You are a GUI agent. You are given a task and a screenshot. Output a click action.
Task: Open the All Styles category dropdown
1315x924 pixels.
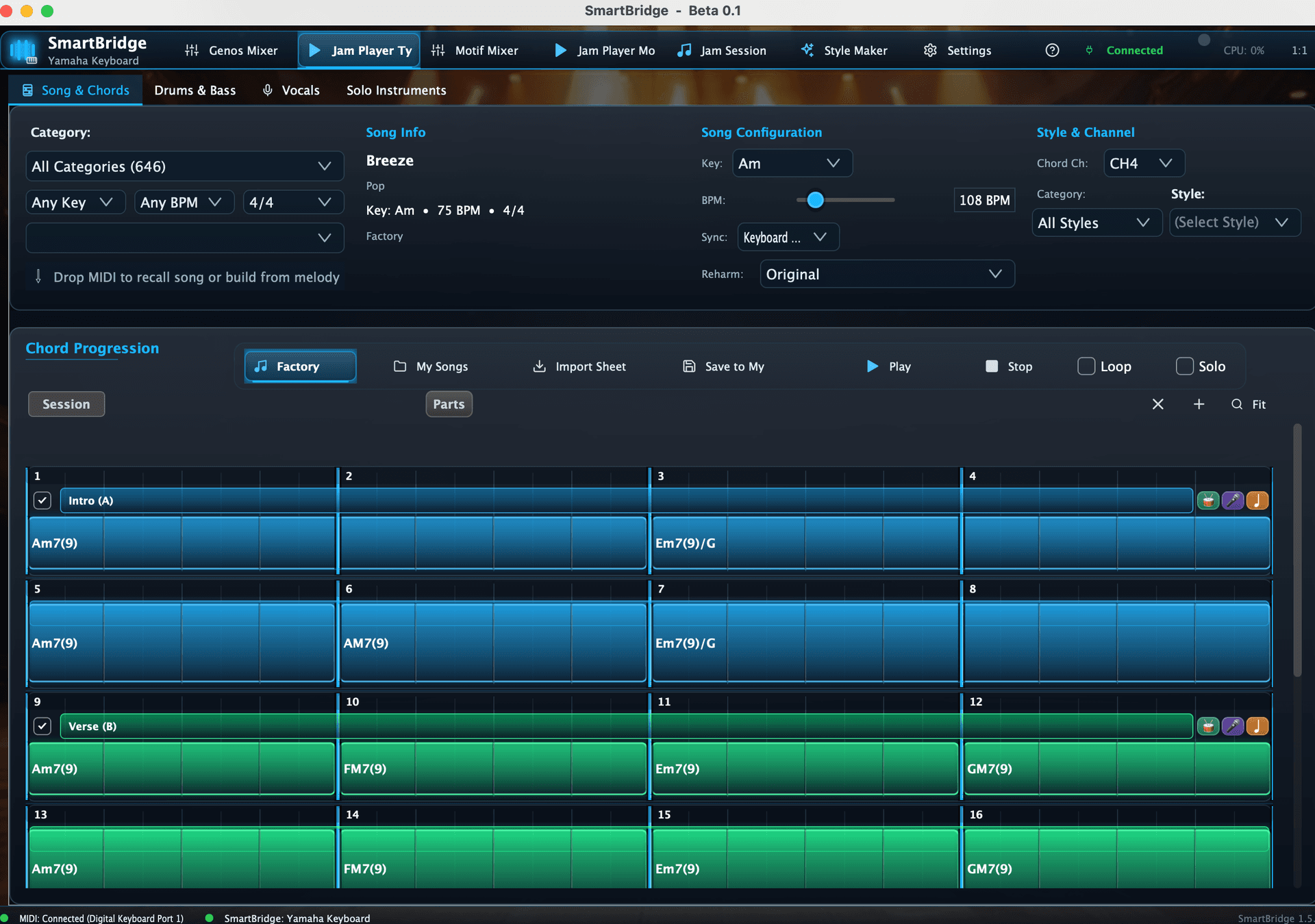(x=1097, y=223)
